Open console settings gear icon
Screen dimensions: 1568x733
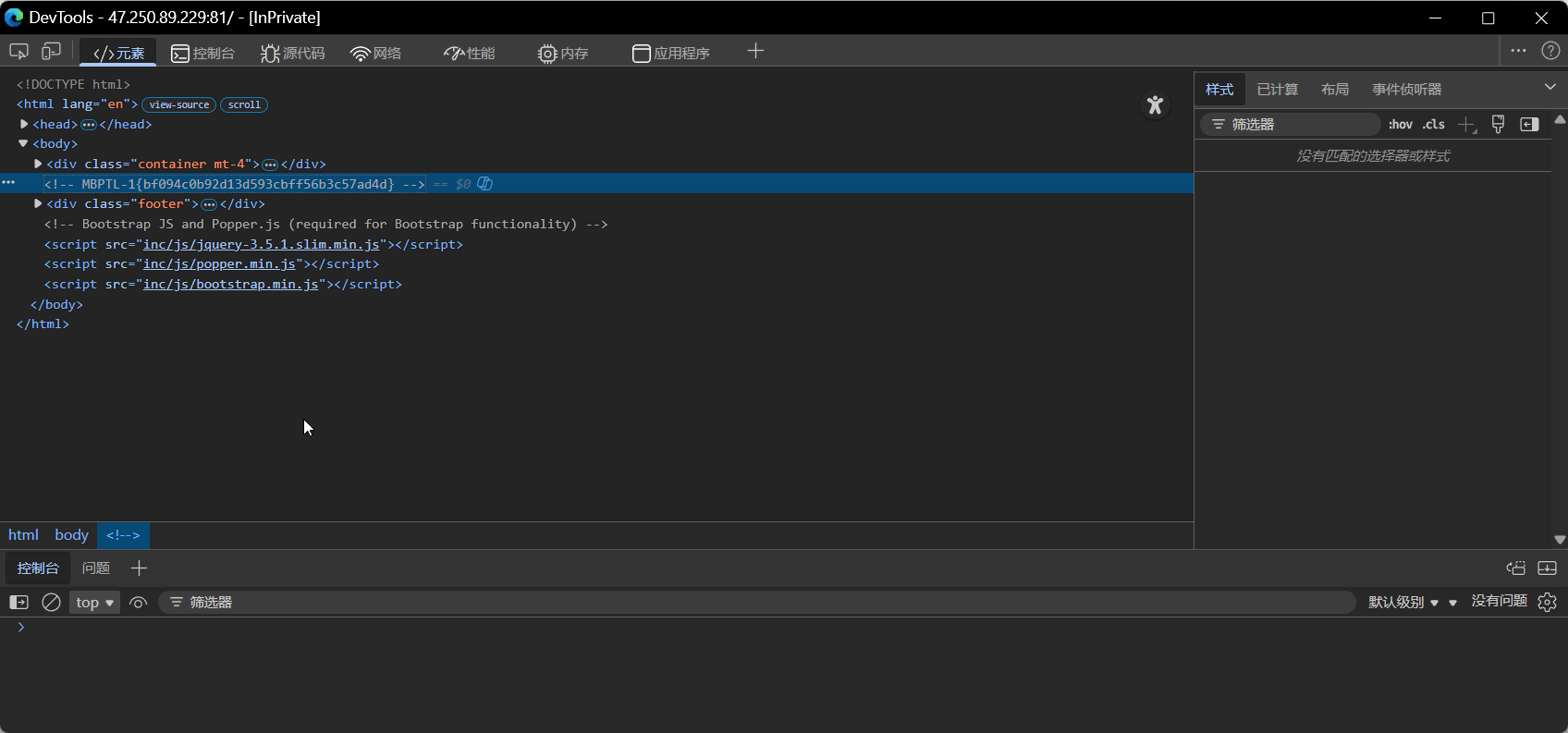[x=1547, y=603]
